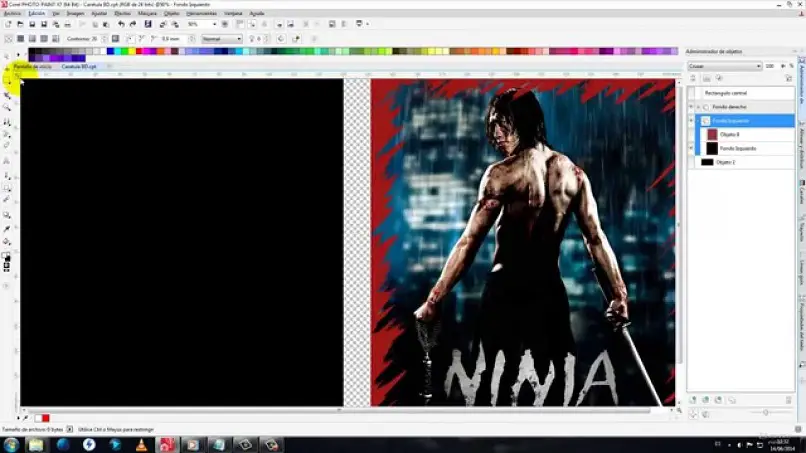Image resolution: width=806 pixels, height=453 pixels.
Task: Open the Archivo menu
Action: tap(12, 13)
